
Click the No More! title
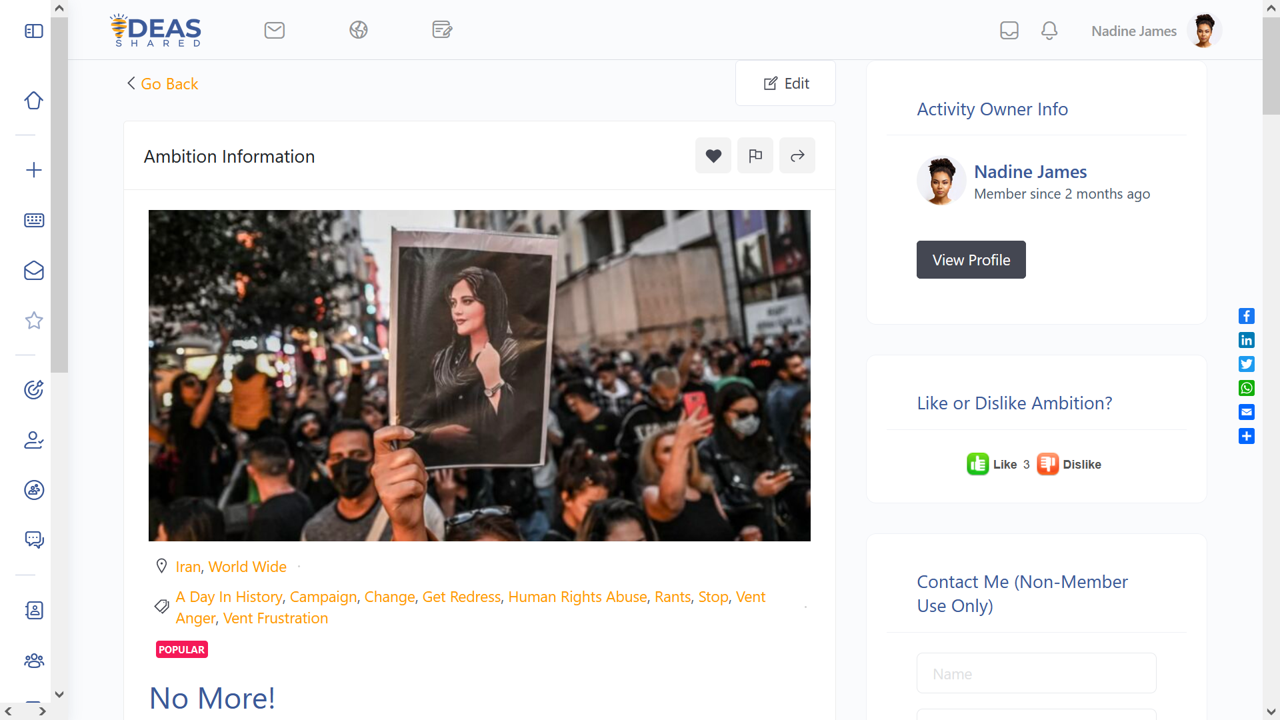[212, 698]
